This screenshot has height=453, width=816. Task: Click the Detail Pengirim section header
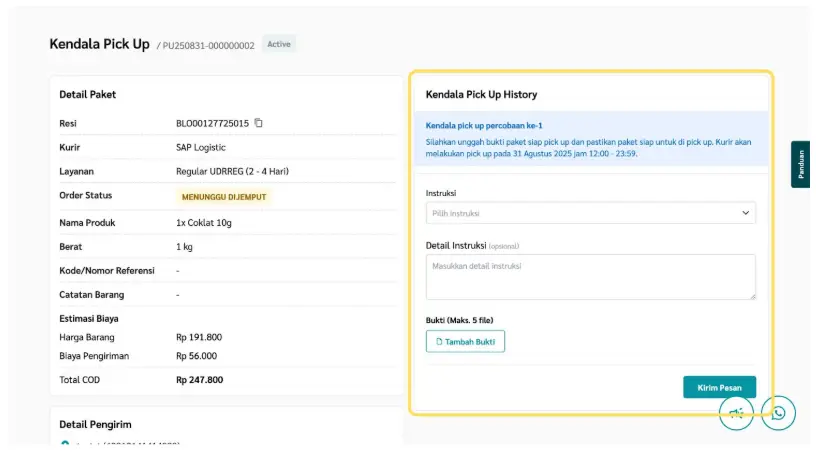click(95, 424)
